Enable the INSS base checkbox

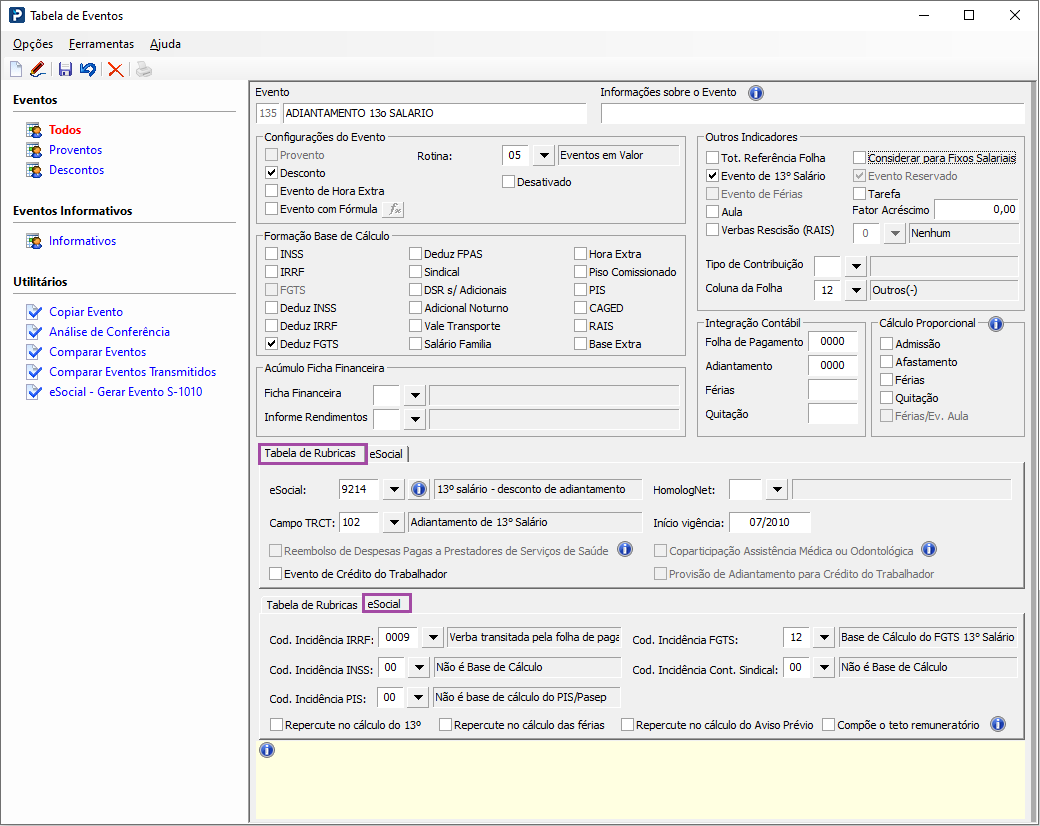click(271, 254)
